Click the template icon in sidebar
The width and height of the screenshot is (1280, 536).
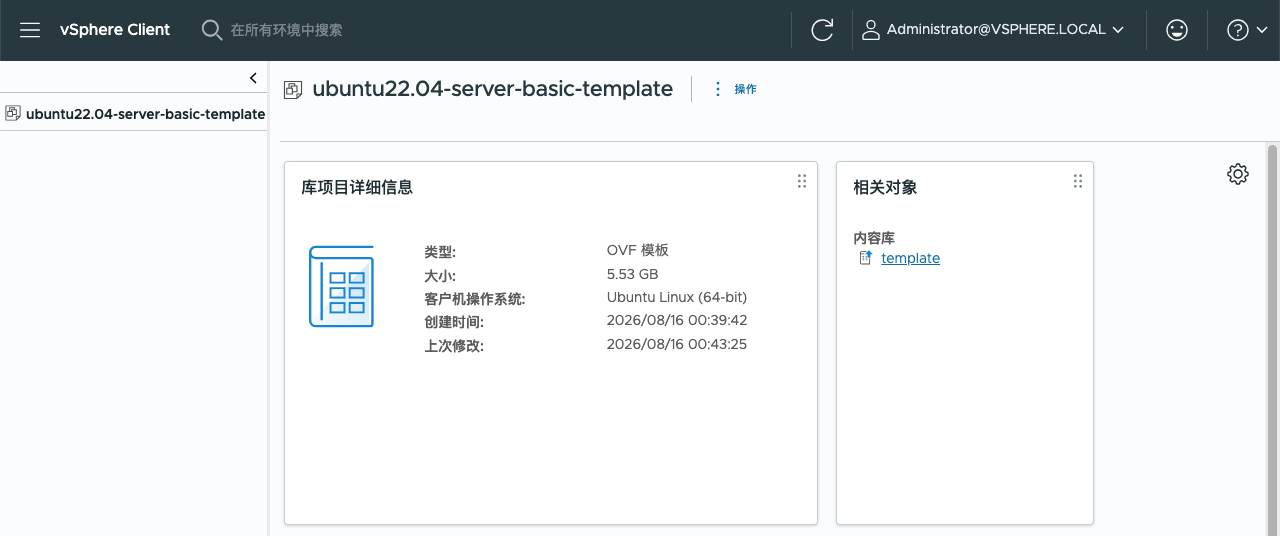13,113
